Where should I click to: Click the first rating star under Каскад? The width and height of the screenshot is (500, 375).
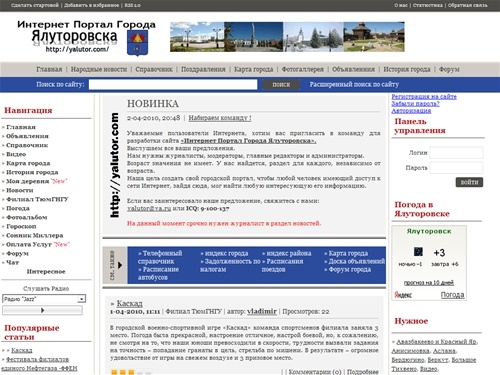click(114, 372)
